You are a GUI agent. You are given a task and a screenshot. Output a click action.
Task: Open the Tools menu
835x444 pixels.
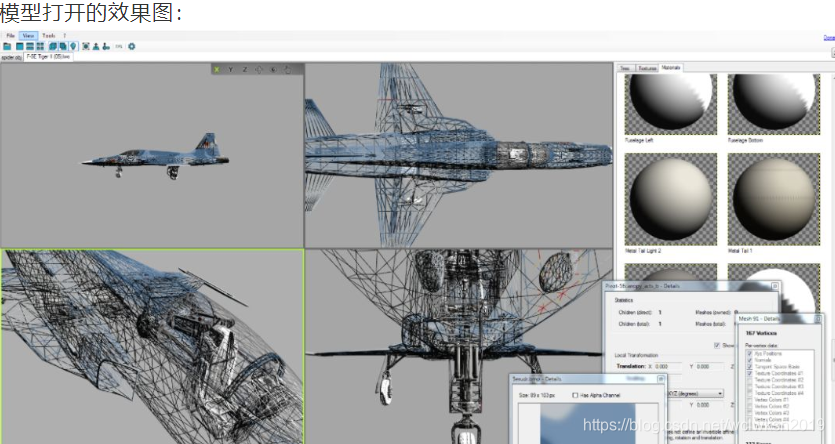(48, 36)
